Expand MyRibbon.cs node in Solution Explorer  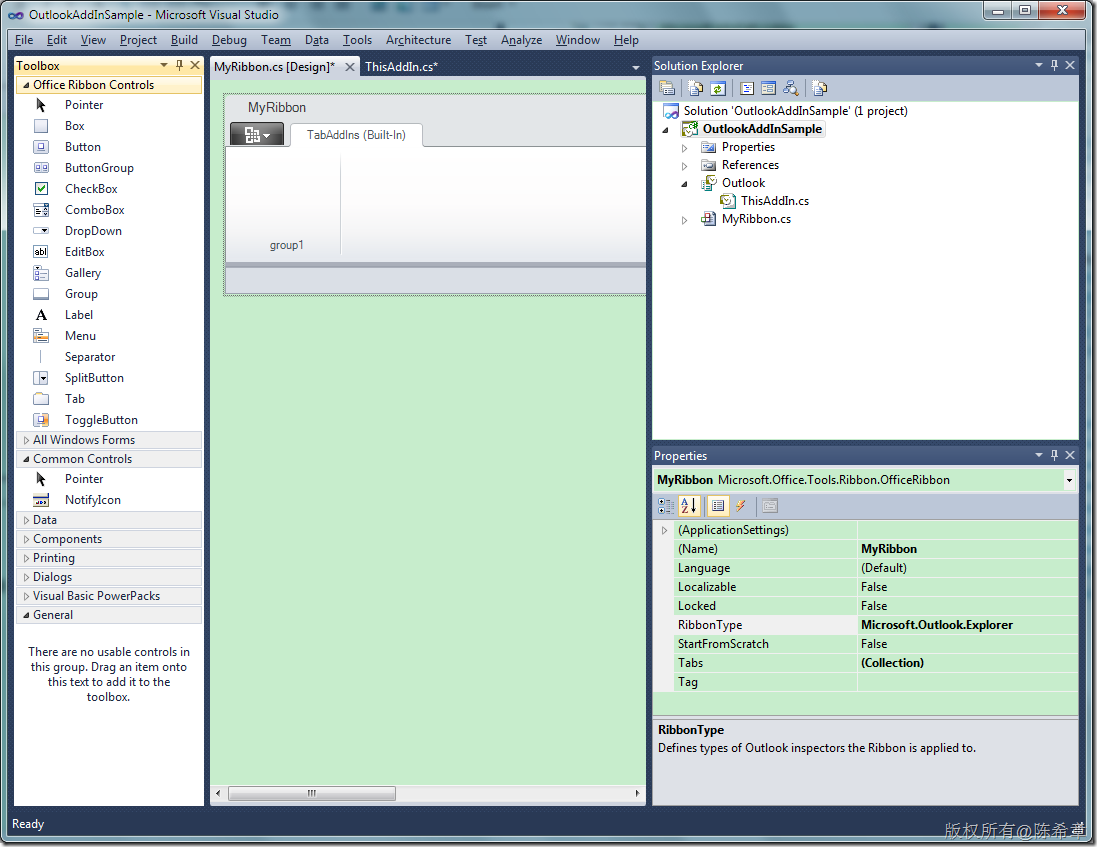click(x=684, y=220)
